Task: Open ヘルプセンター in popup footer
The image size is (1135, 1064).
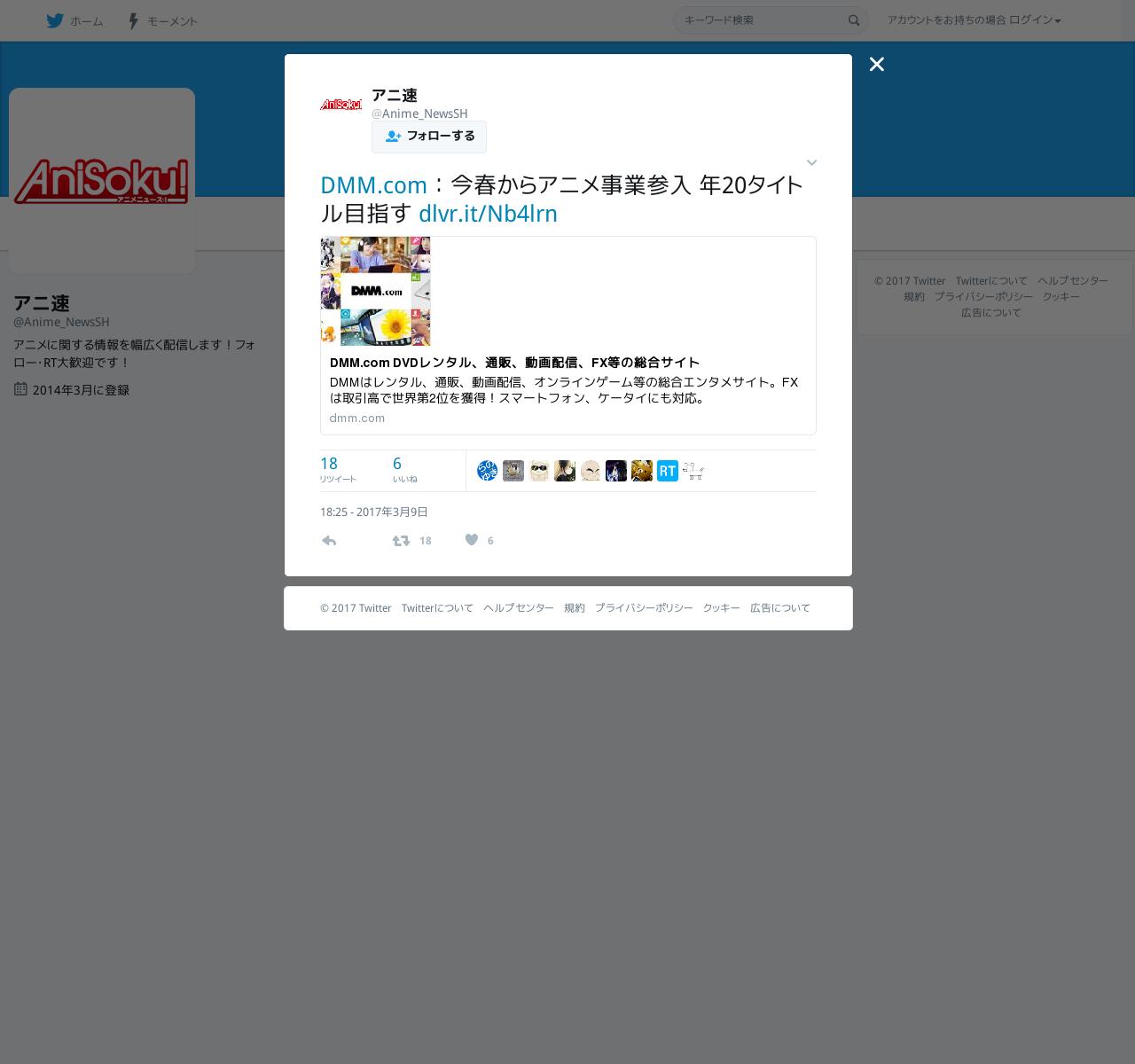Action: [519, 607]
